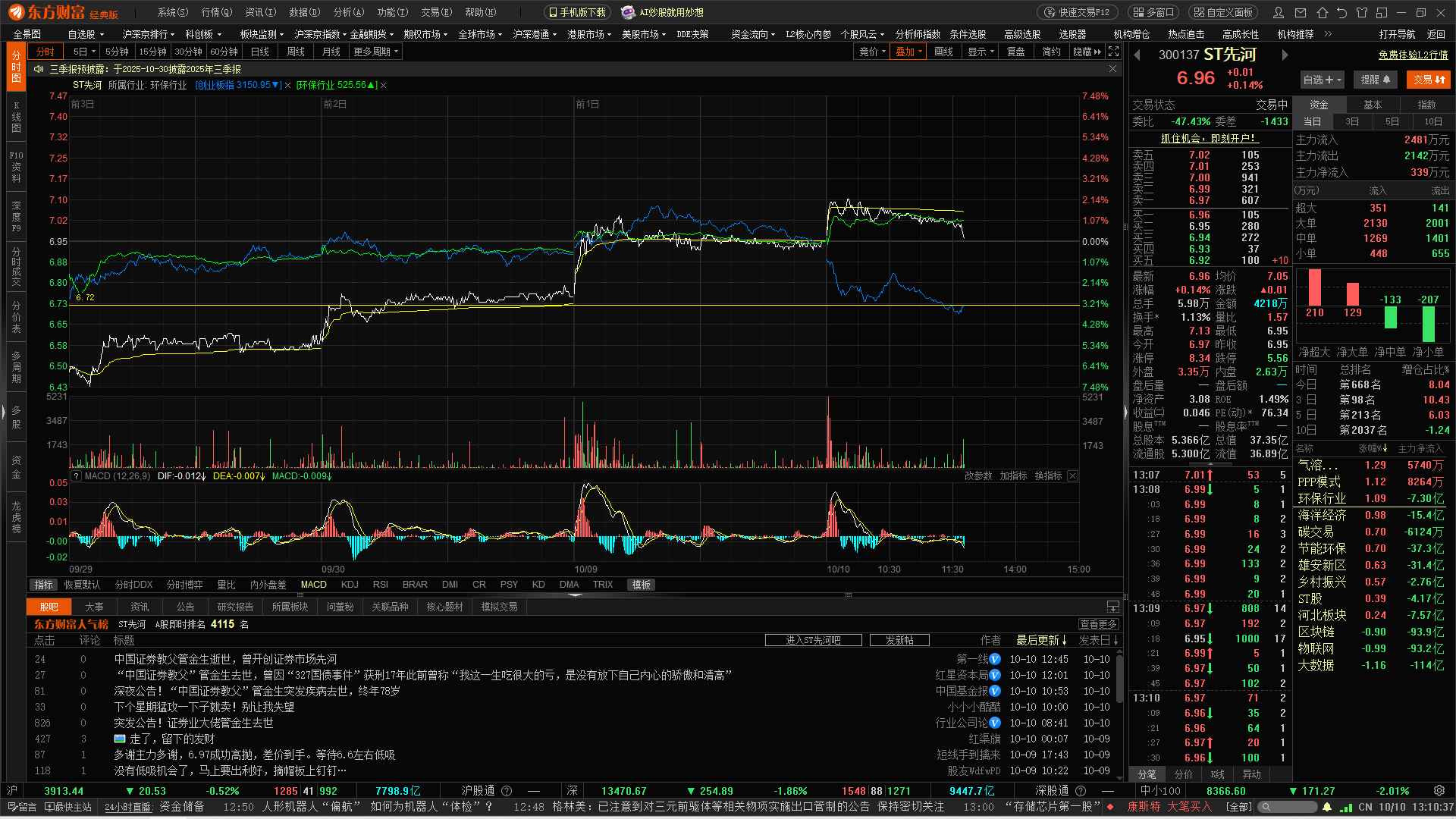Select the KDJ indicator
Viewport: 1456px width, 819px height.
pos(350,585)
